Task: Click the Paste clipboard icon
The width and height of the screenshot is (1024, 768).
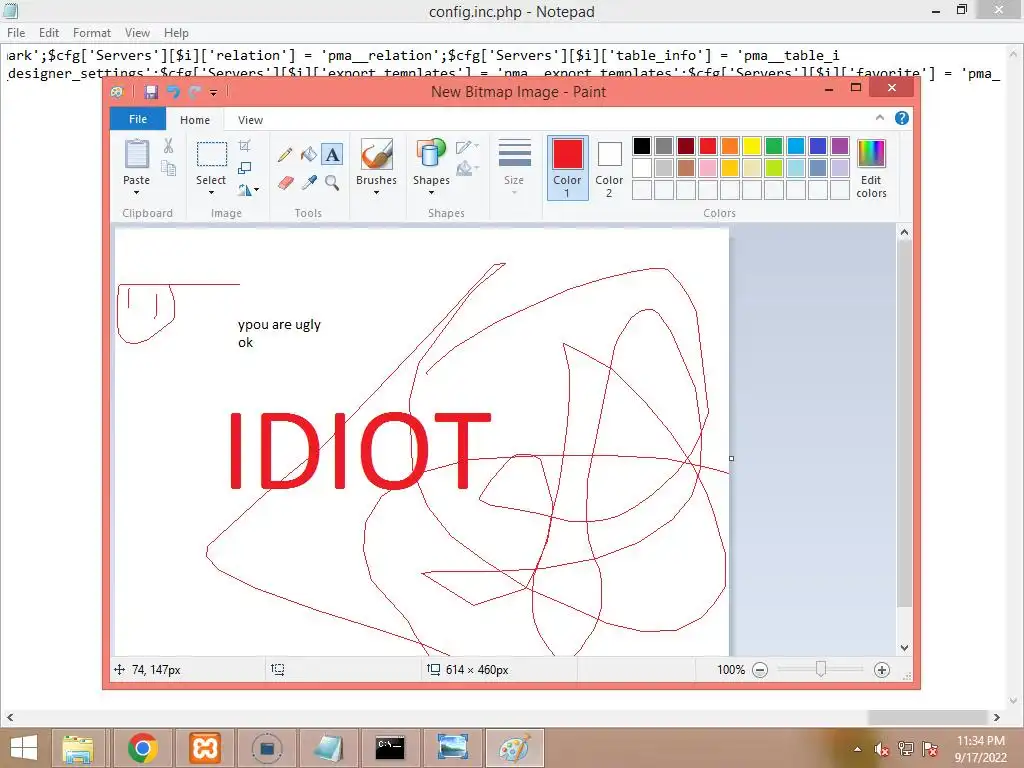Action: coord(136,154)
